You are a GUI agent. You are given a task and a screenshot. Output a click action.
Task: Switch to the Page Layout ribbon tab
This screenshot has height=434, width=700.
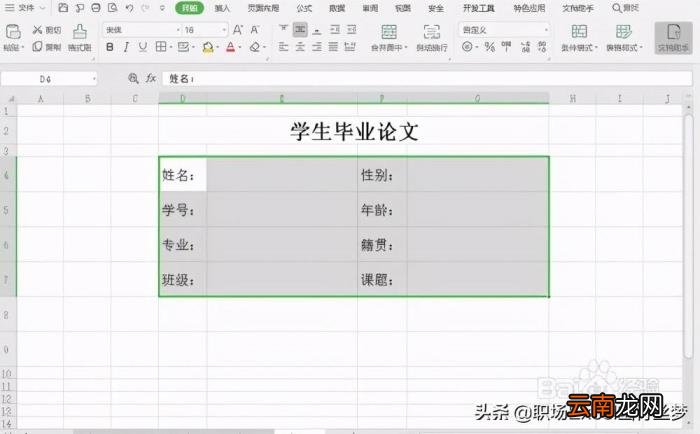tap(263, 8)
